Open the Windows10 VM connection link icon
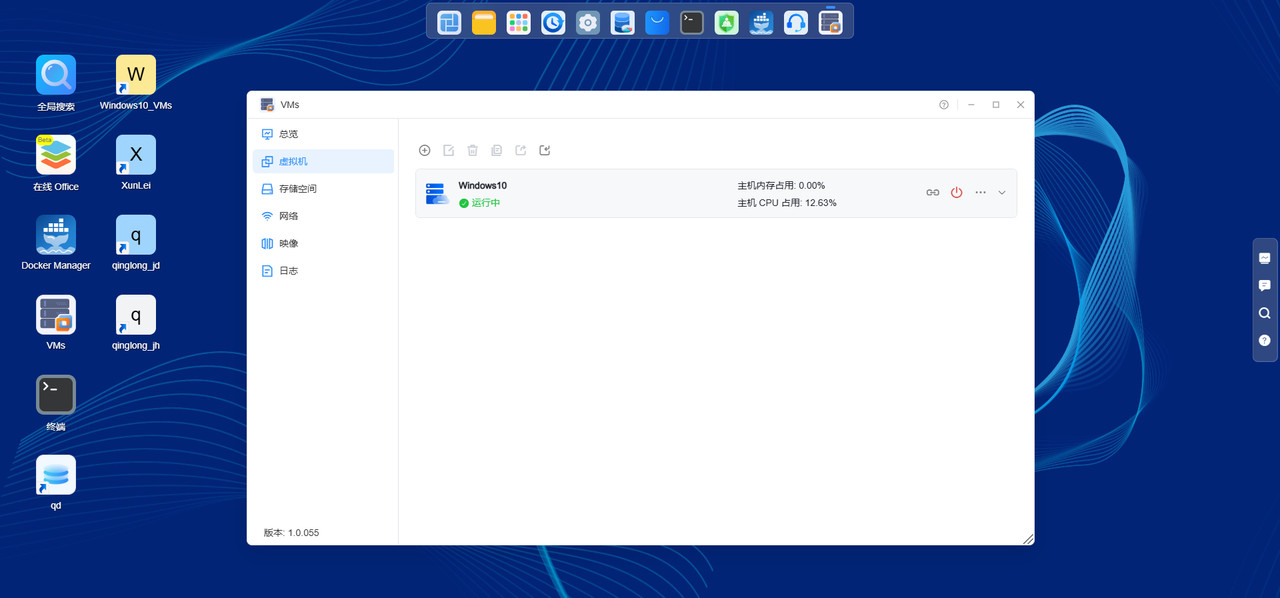The height and width of the screenshot is (598, 1280). [x=932, y=193]
